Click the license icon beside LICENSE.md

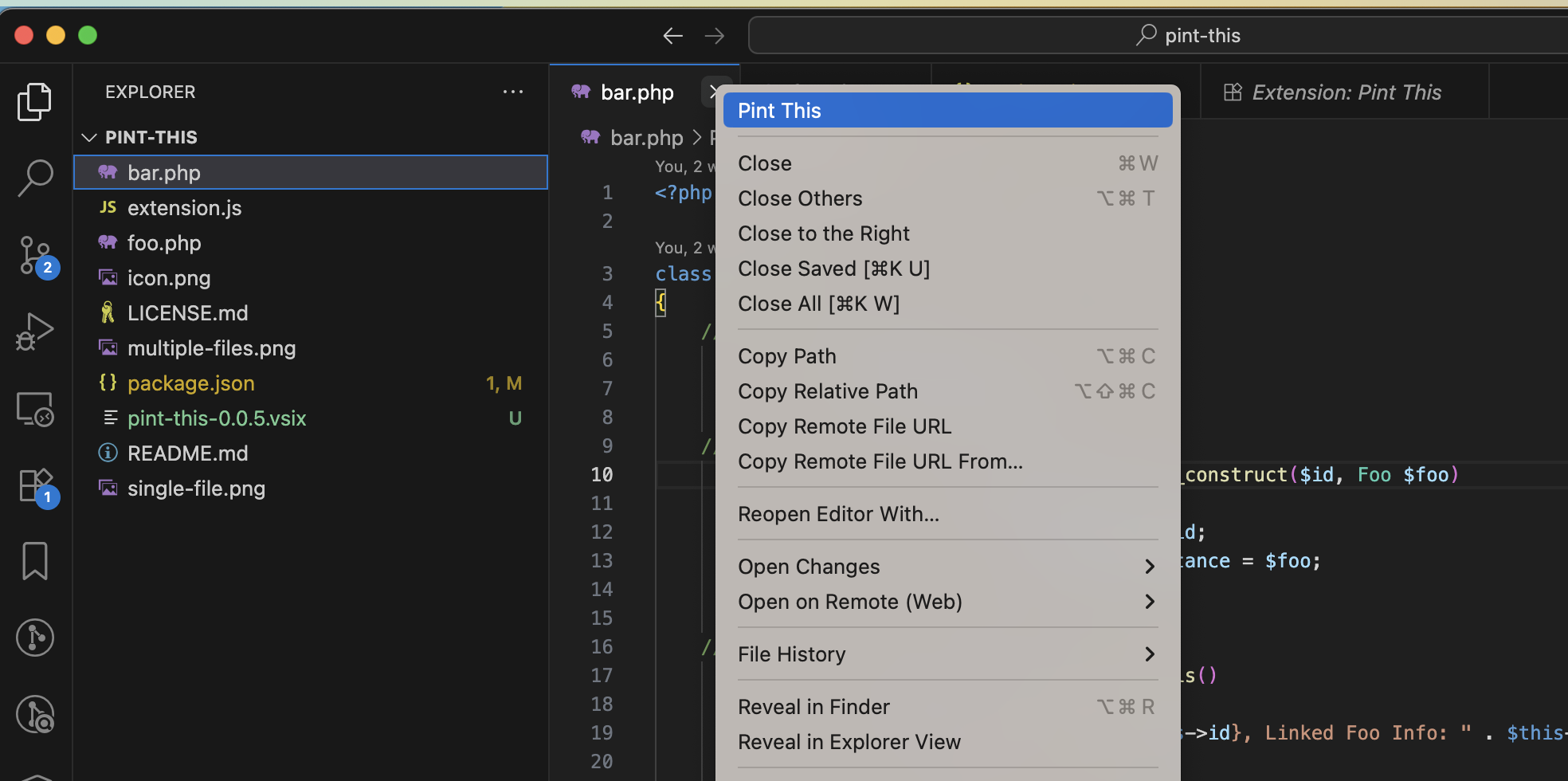point(108,312)
